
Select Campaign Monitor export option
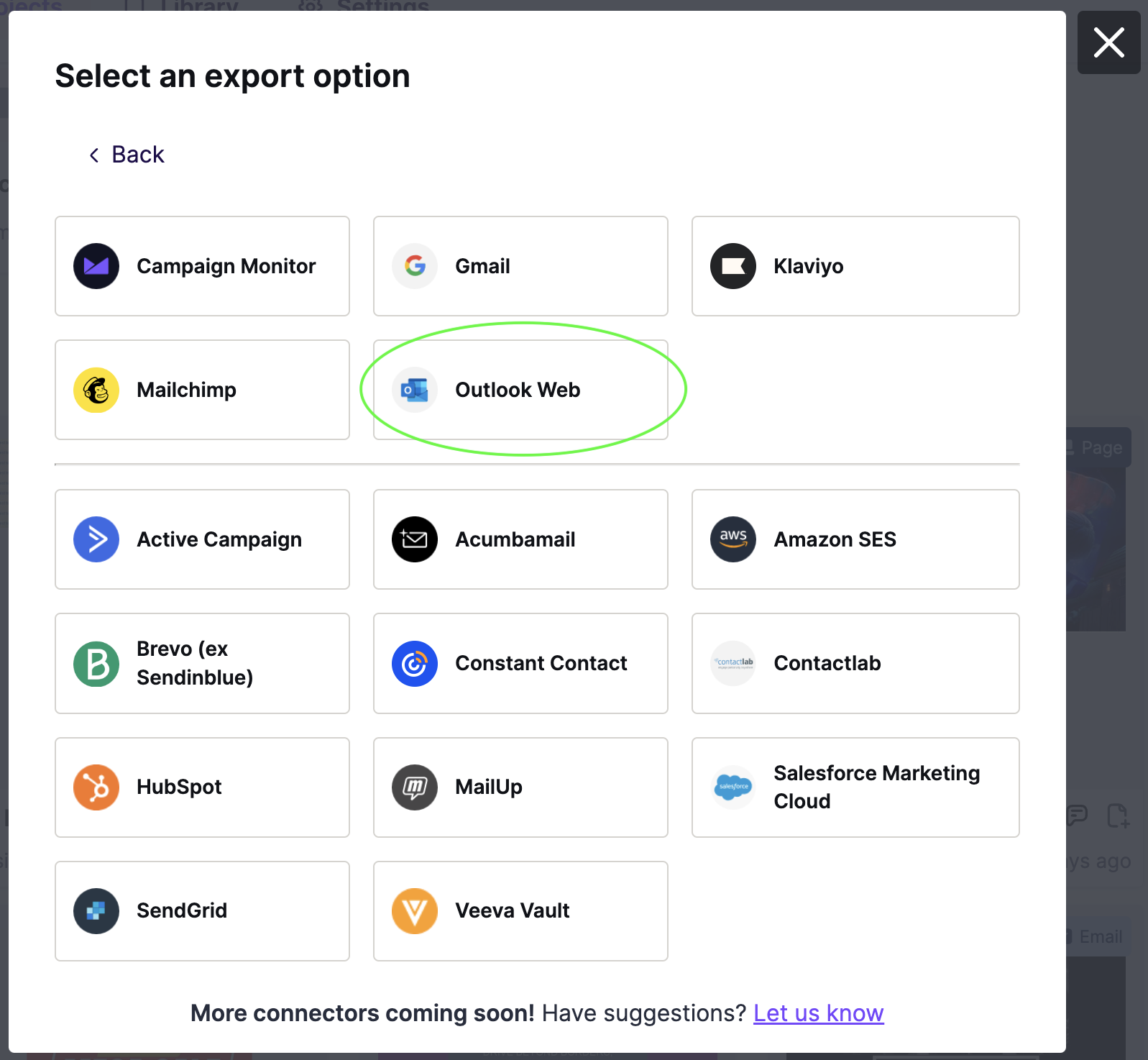[202, 266]
